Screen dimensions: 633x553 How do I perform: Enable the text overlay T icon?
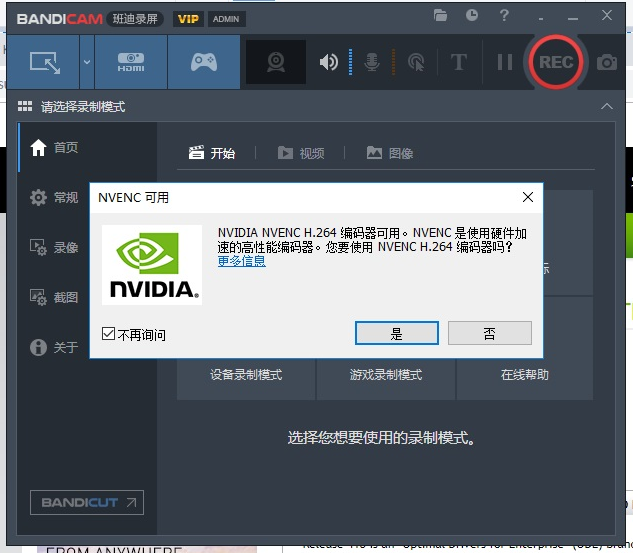click(x=459, y=62)
